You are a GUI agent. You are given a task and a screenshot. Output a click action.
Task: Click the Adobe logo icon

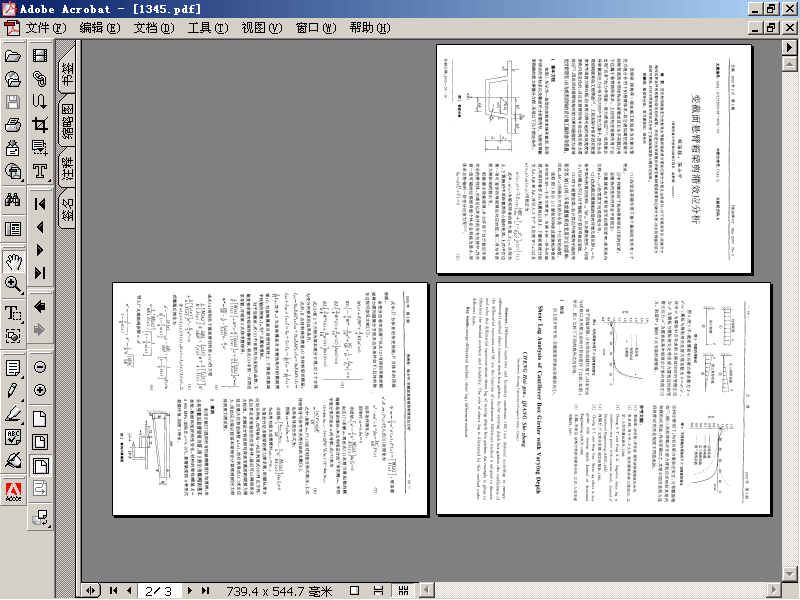click(x=13, y=492)
